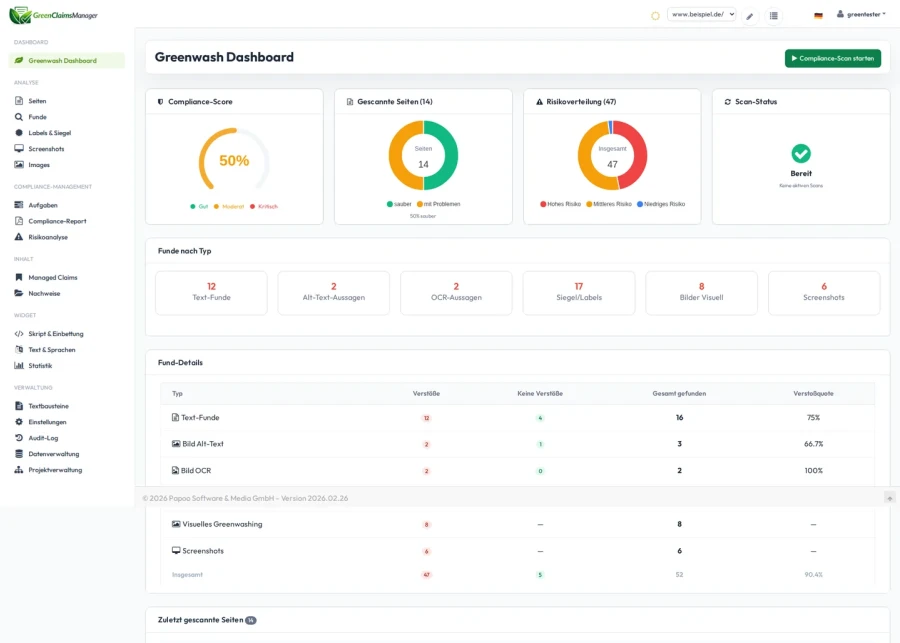
Task: Click the red 12 Verstöße badge
Action: point(426,418)
